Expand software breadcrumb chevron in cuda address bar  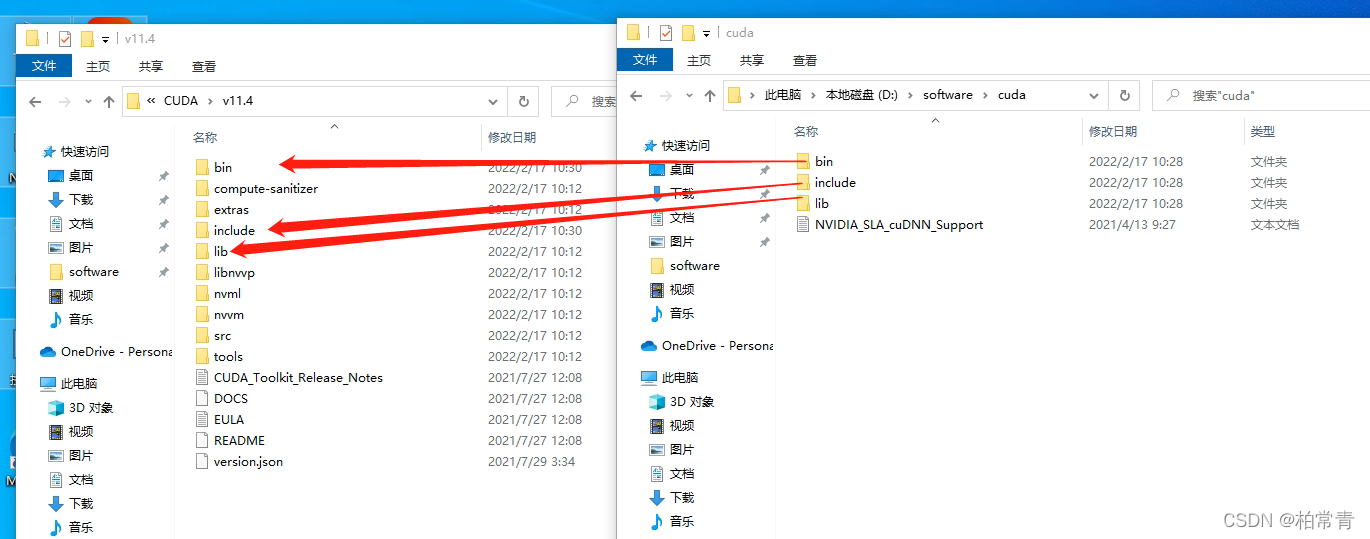986,95
